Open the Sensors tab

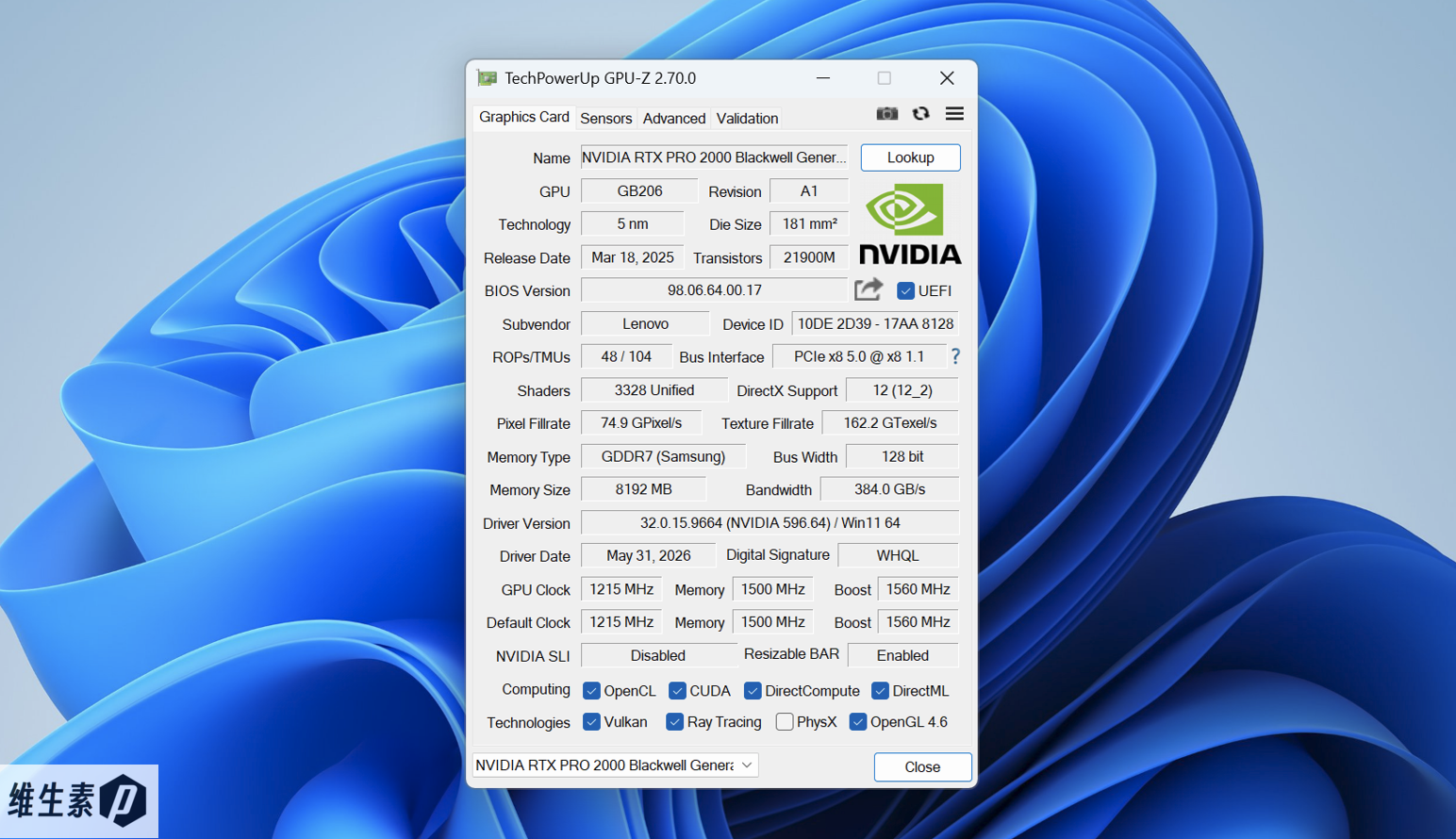605,118
